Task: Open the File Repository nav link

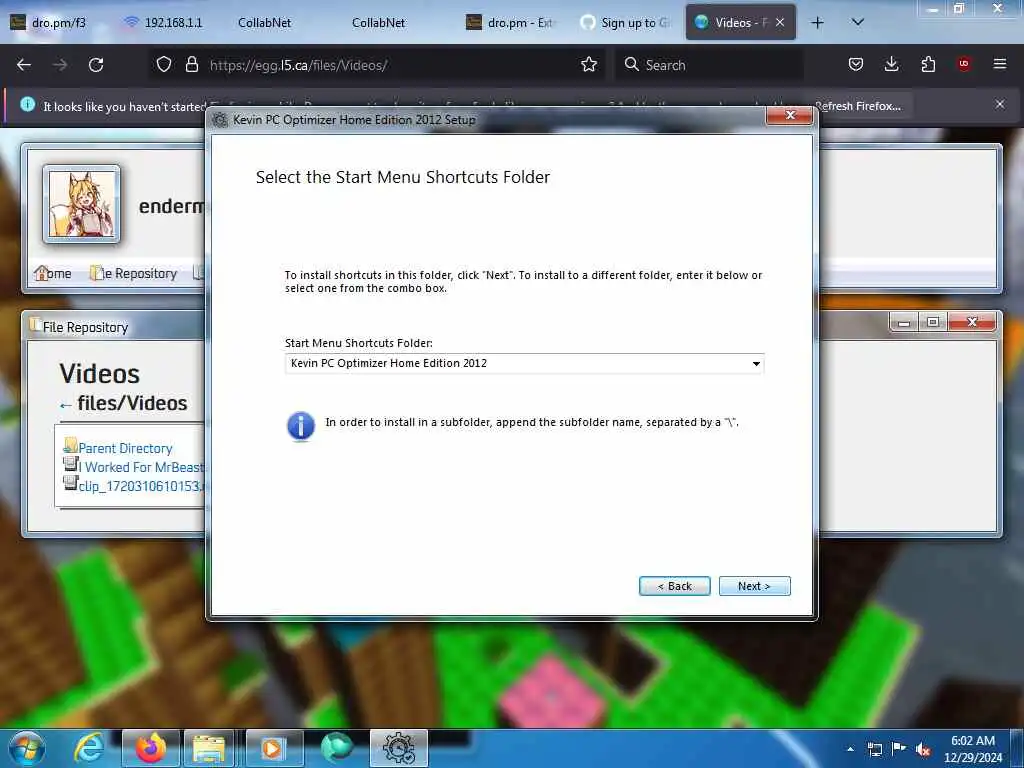Action: (134, 273)
